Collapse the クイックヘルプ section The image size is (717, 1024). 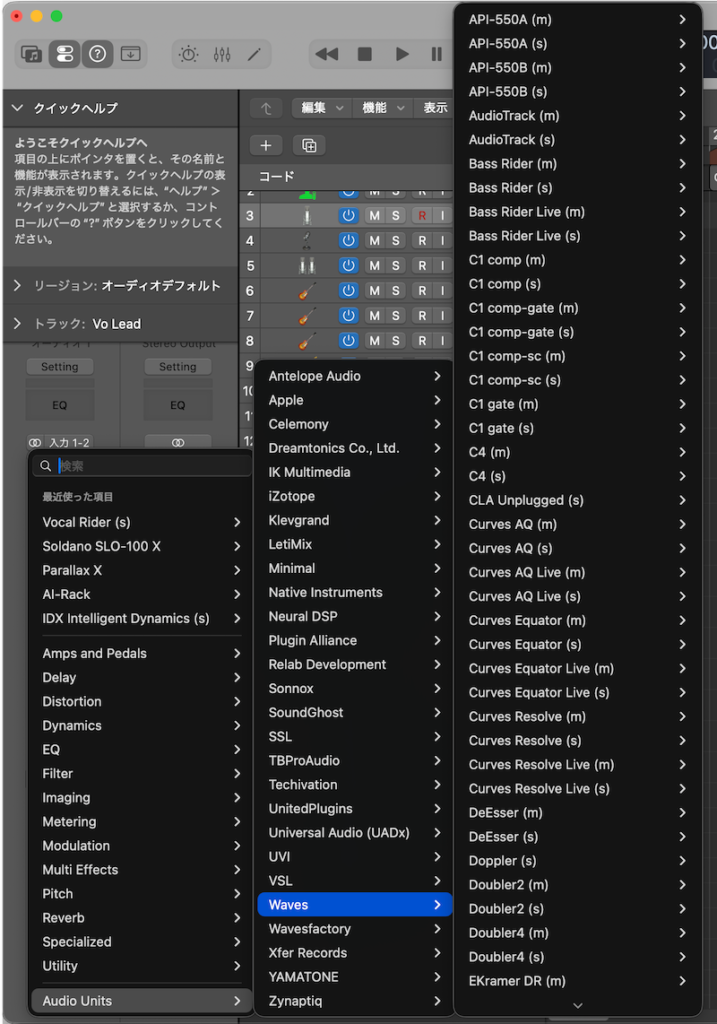18,108
